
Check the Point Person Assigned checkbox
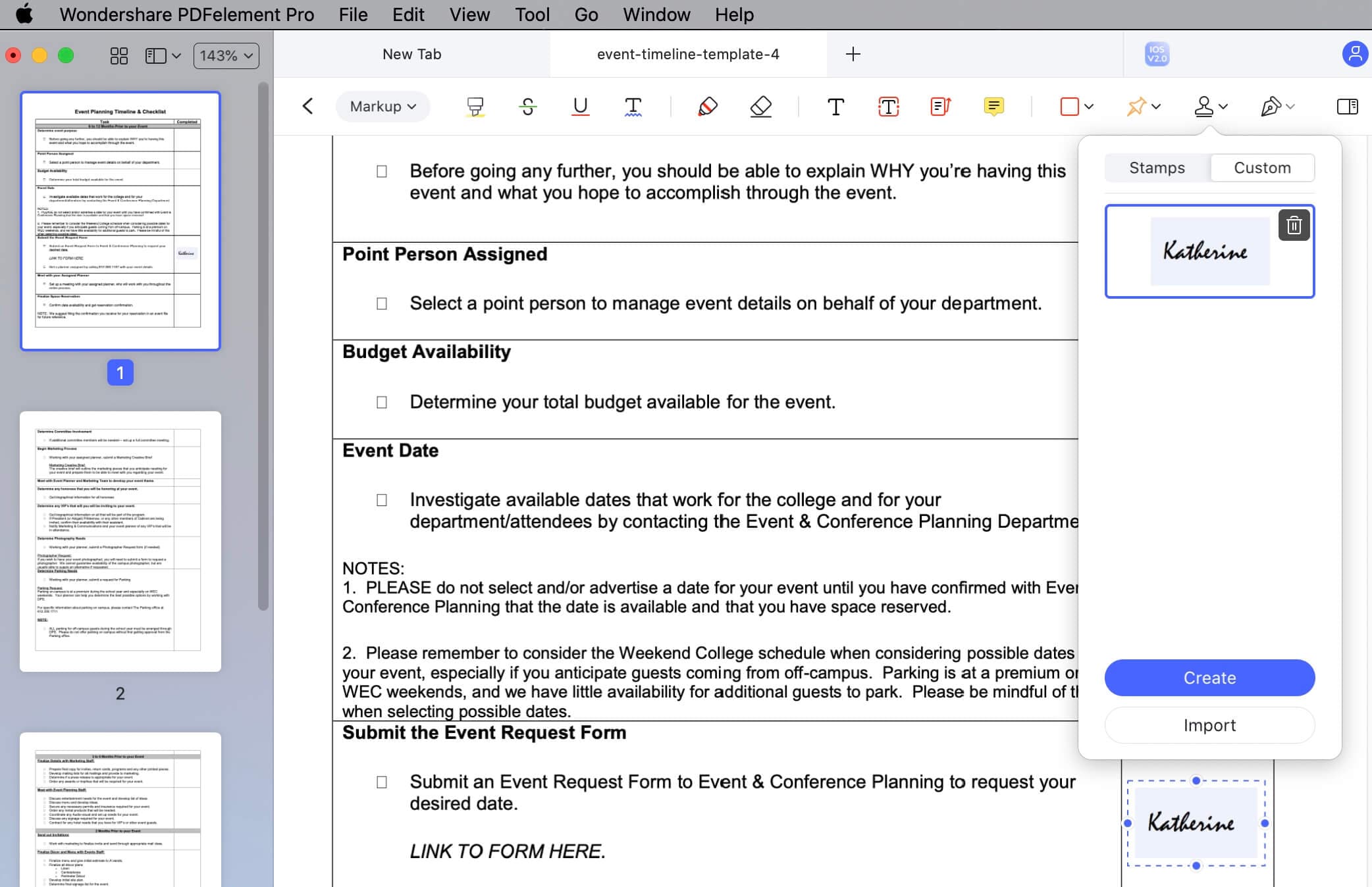point(382,304)
